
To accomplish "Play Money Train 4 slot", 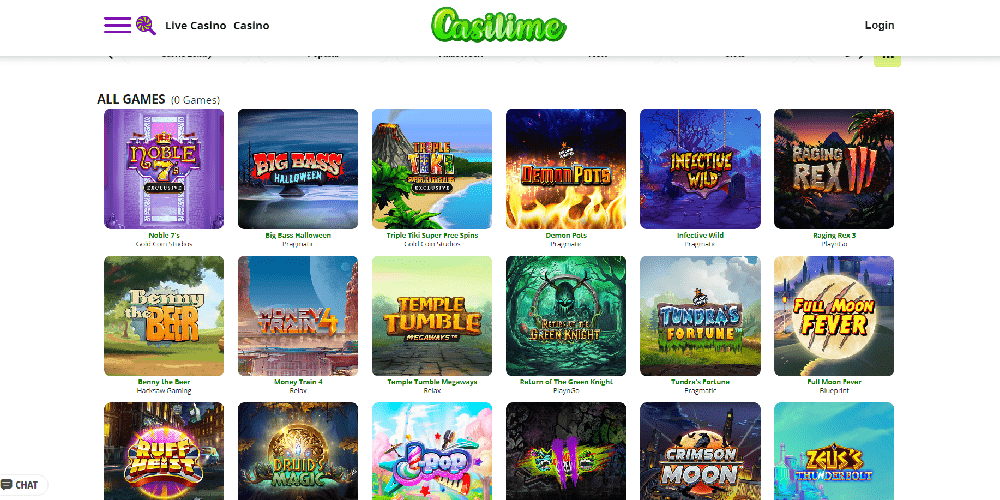I will (298, 316).
